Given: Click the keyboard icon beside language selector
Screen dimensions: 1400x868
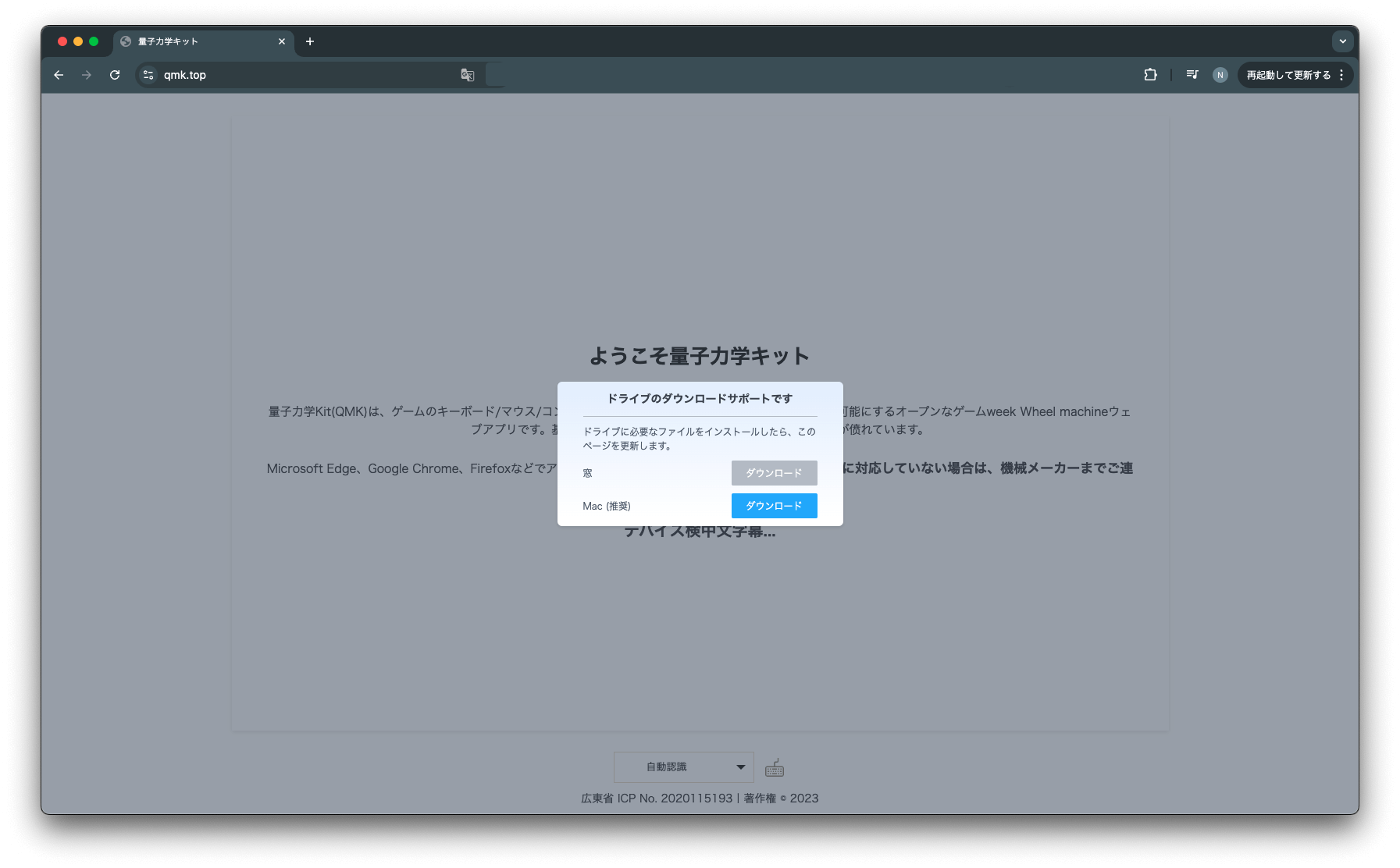Looking at the screenshot, I should point(775,768).
